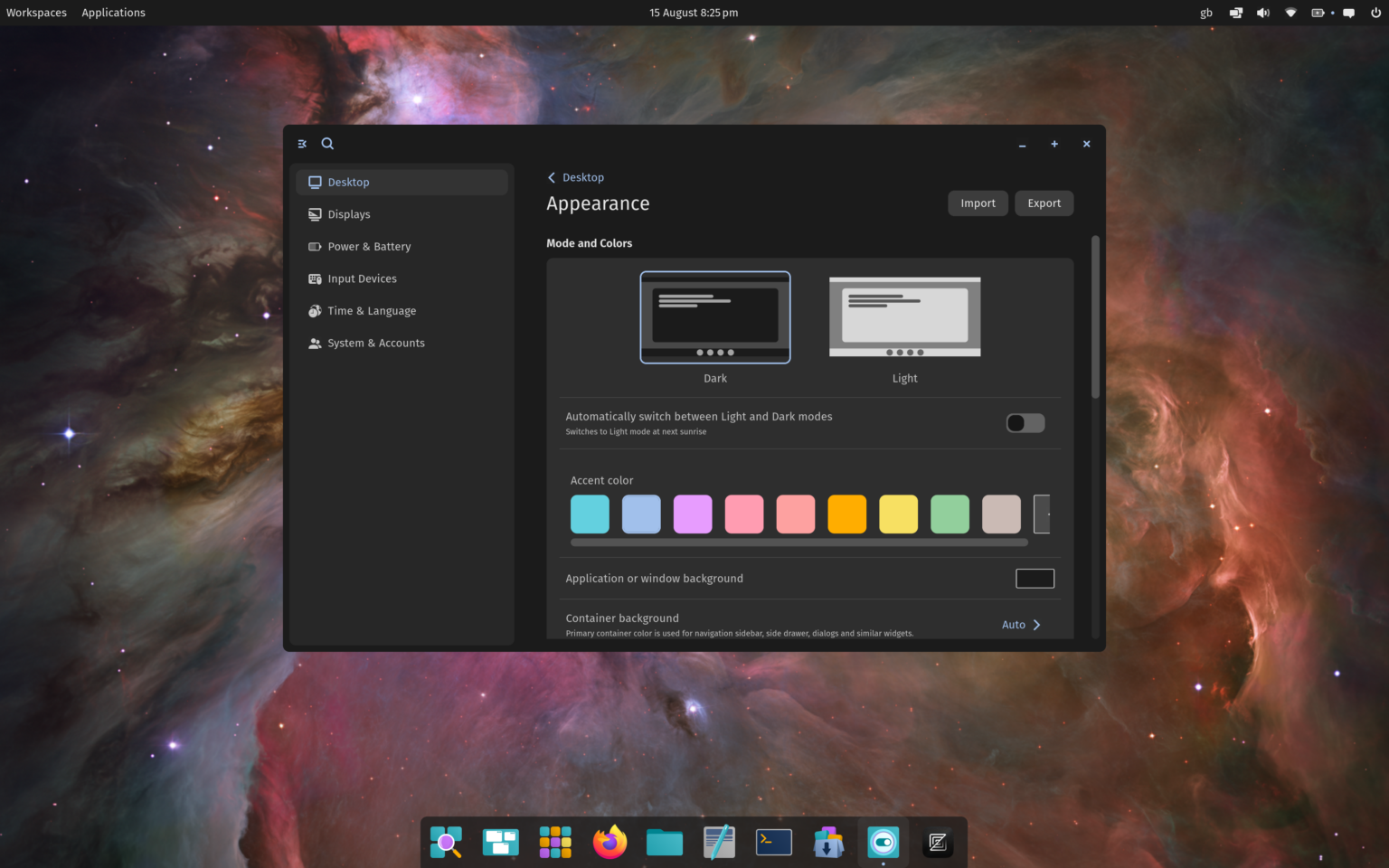Viewport: 1389px width, 868px height.
Task: Click the Import button
Action: [978, 203]
